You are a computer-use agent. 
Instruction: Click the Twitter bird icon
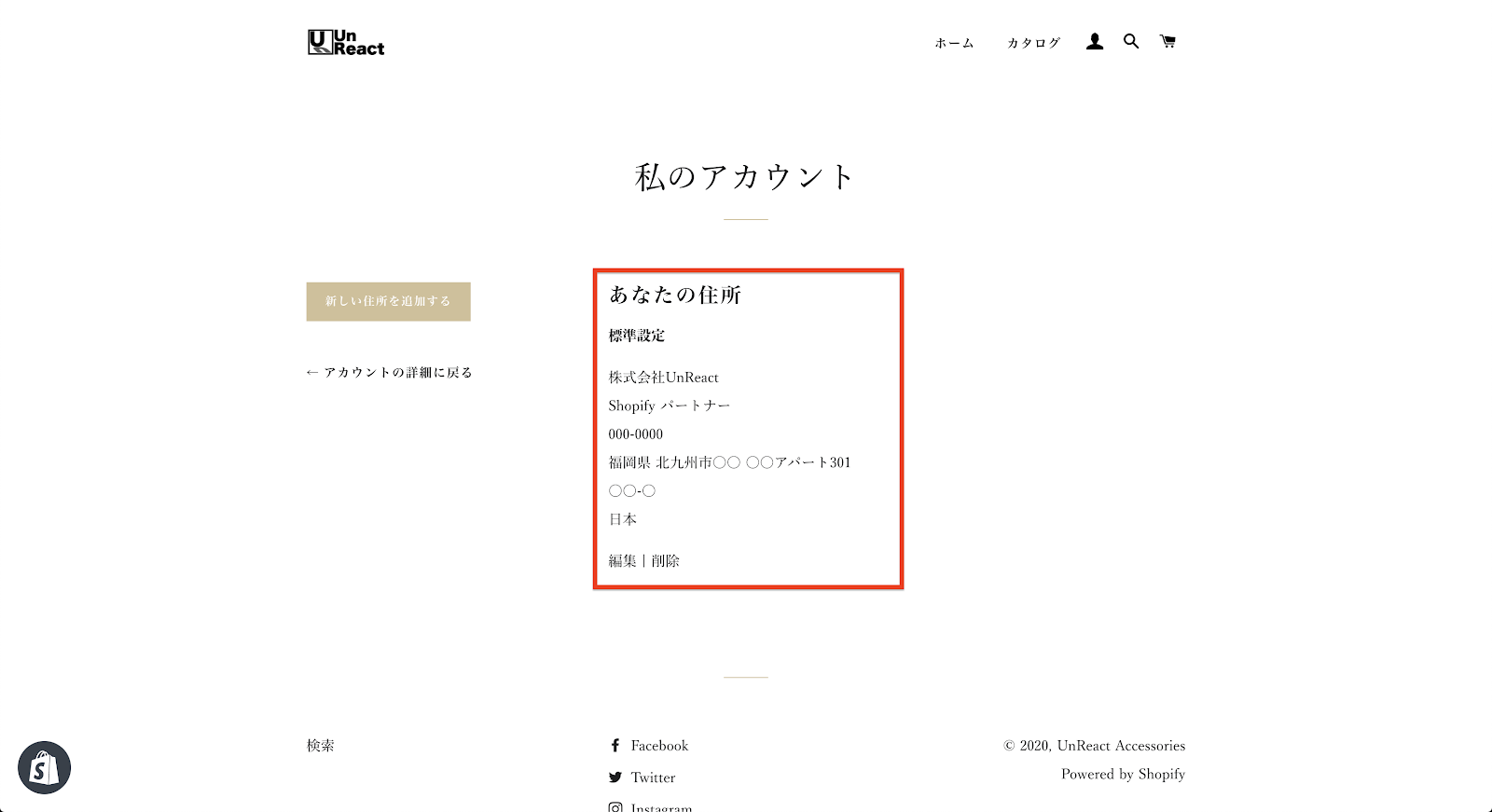pos(615,778)
